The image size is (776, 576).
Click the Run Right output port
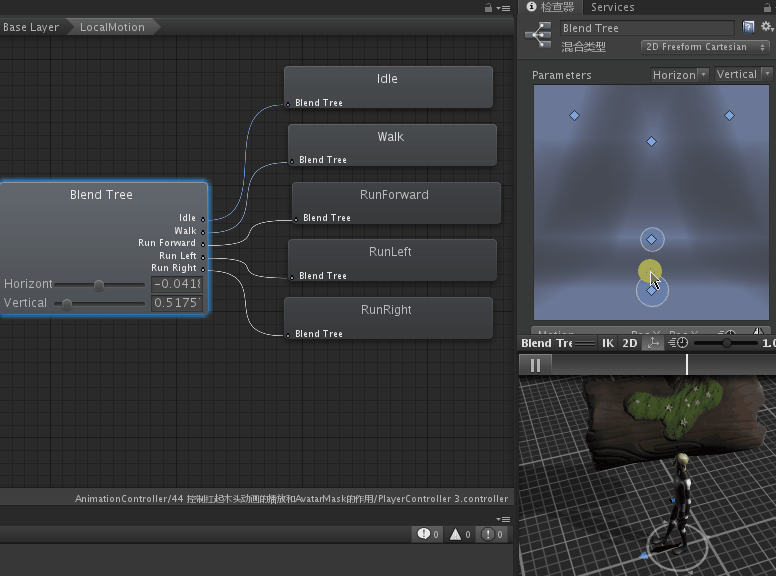tap(203, 269)
